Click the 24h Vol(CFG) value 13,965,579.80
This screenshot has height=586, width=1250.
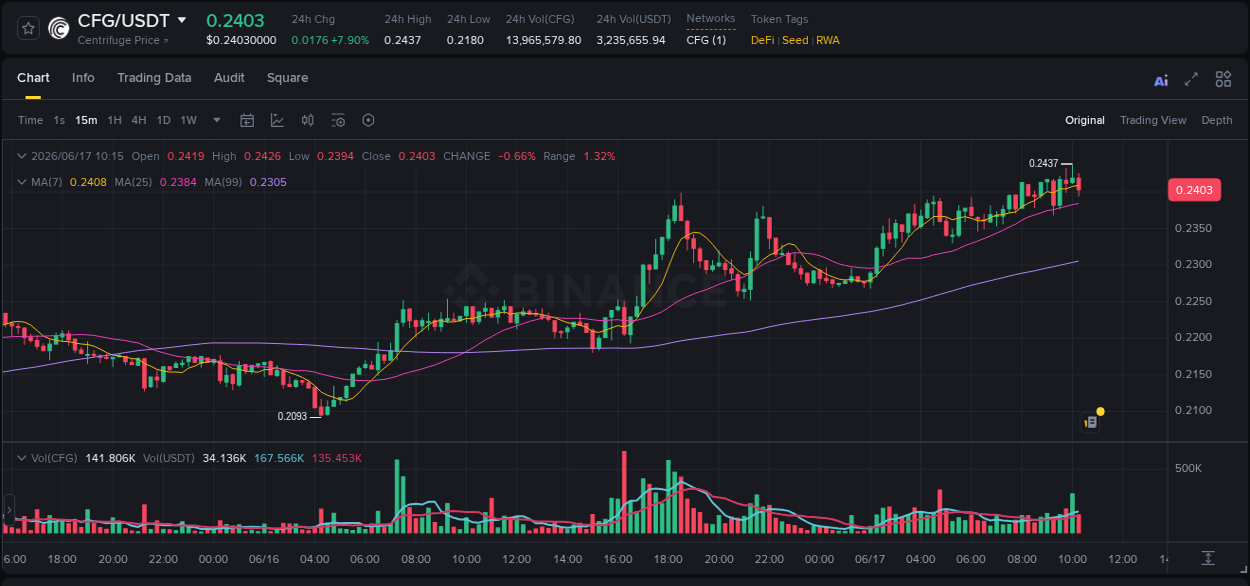543,40
